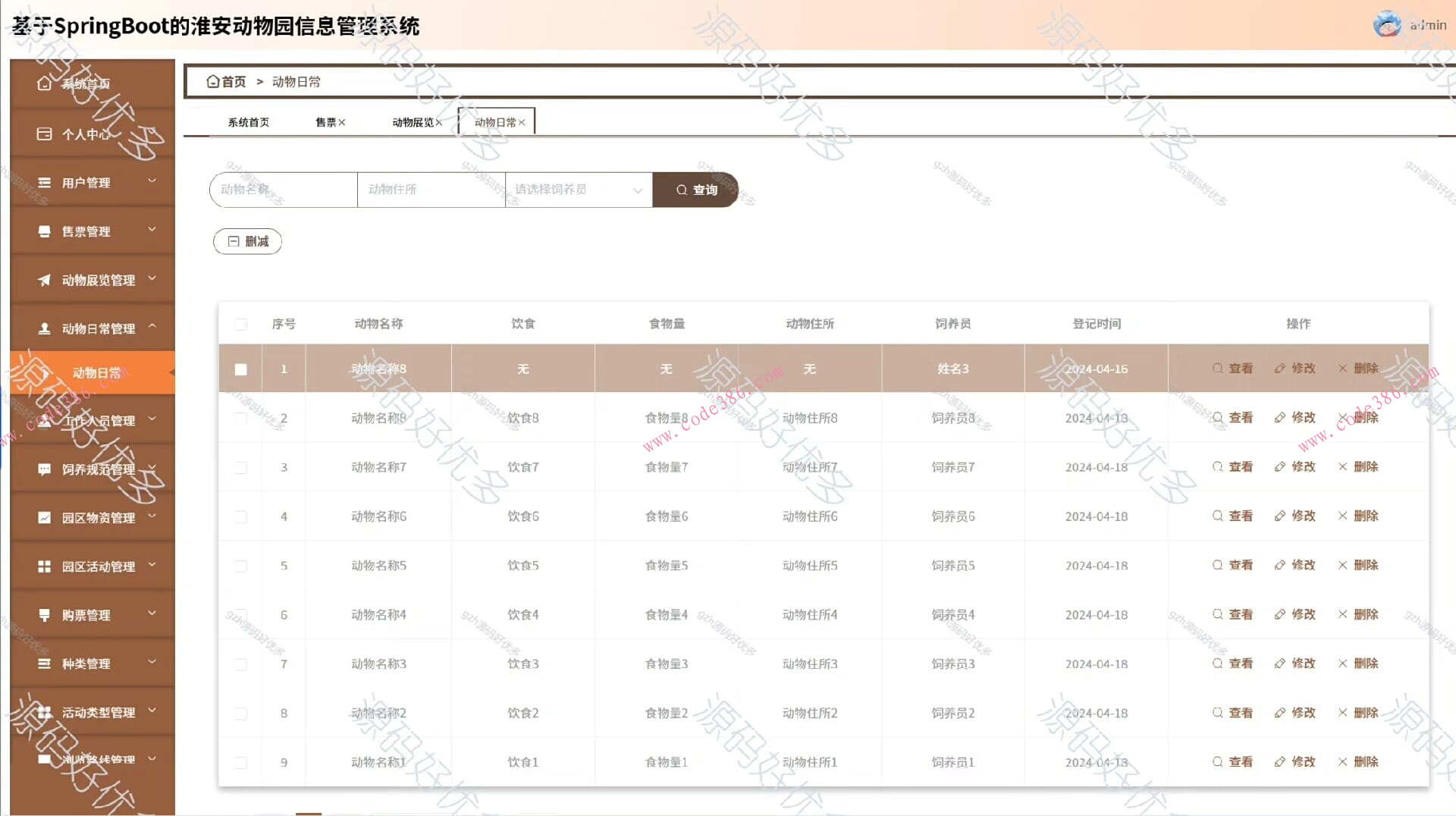1456x816 pixels.
Task: Click the 动物日常管理 person icon
Action: pos(43,328)
